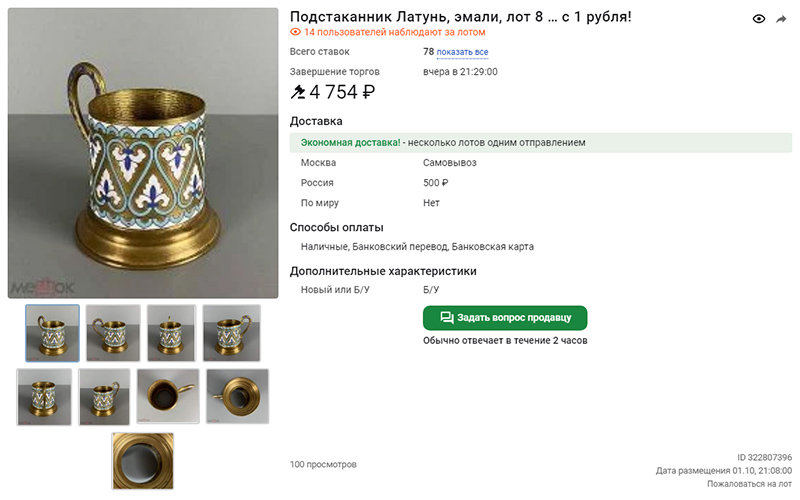Click the auction hammer icon beside price
The height and width of the screenshot is (500, 800).
[x=298, y=92]
